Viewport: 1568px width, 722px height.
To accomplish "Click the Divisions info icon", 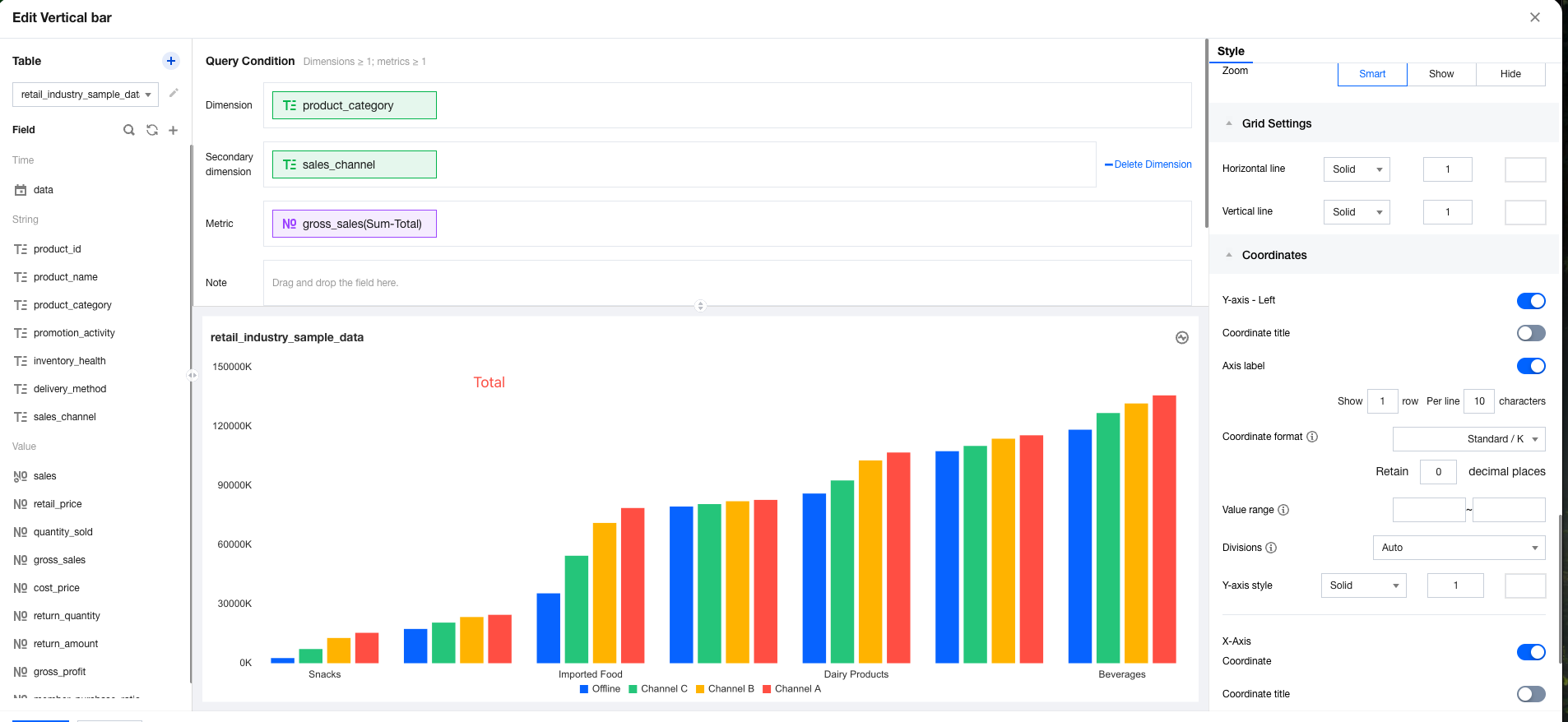I will 1271,548.
